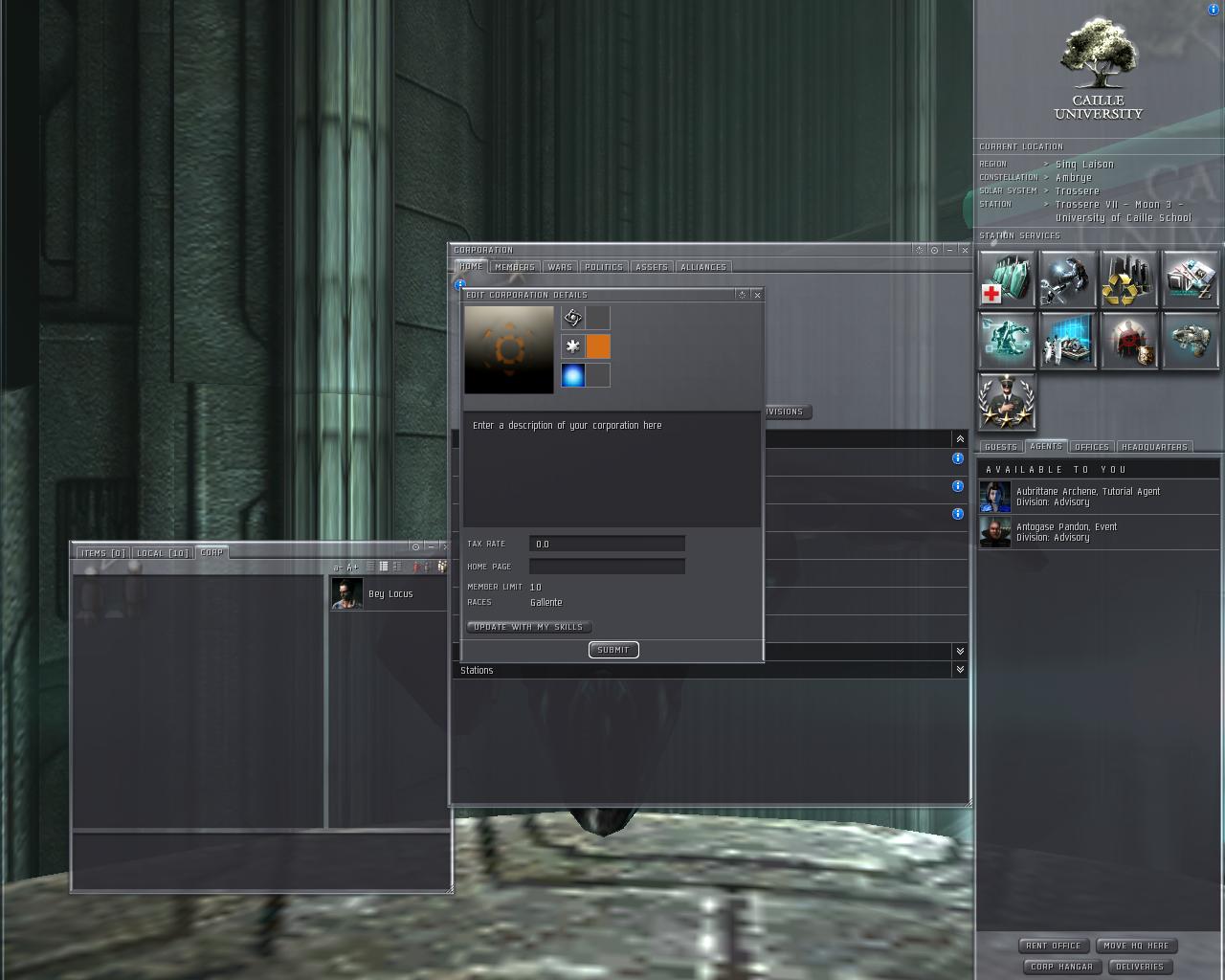
Task: Click the Rent Office button
Action: [1054, 946]
